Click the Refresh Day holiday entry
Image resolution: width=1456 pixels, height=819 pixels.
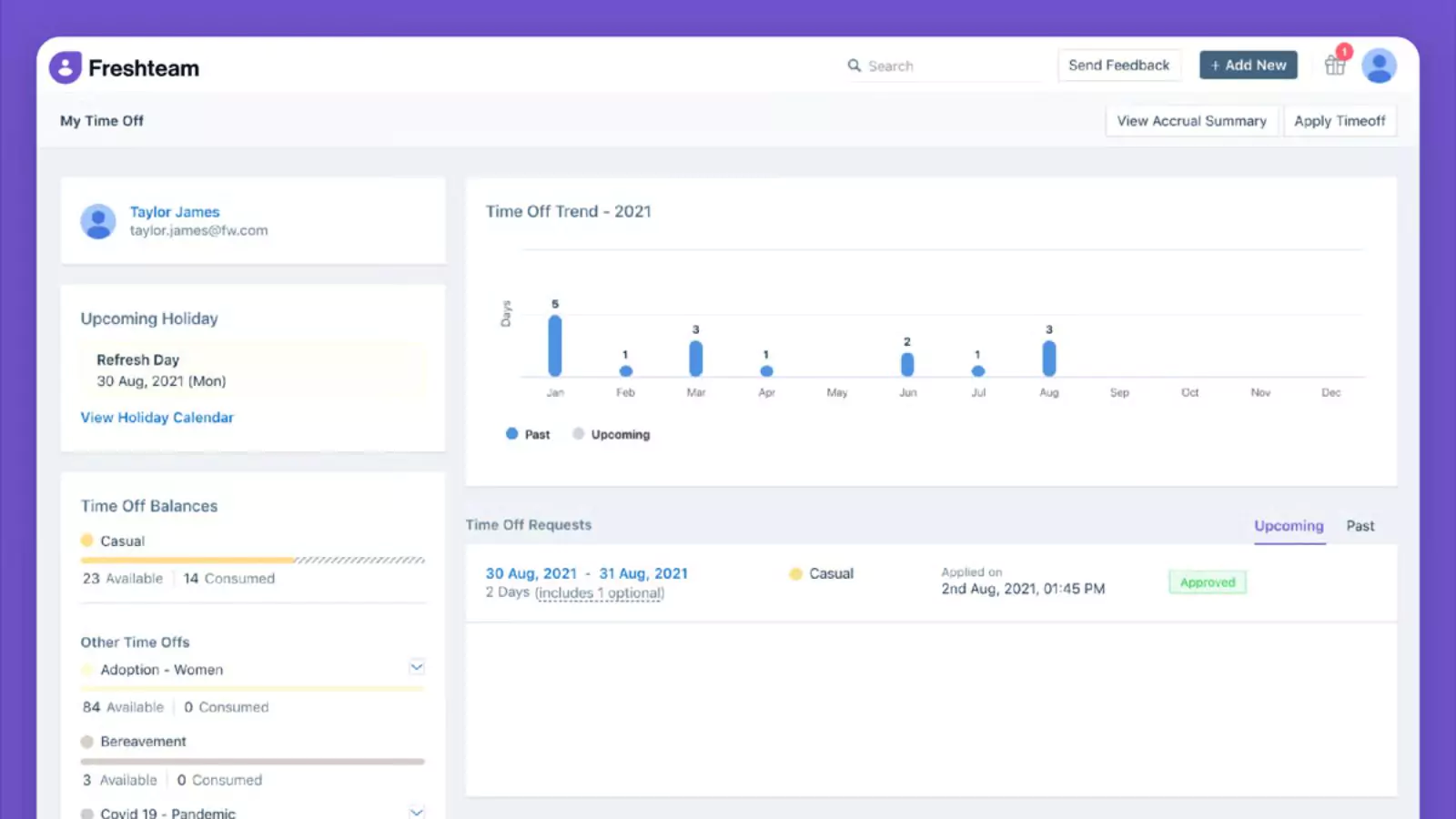tap(253, 370)
